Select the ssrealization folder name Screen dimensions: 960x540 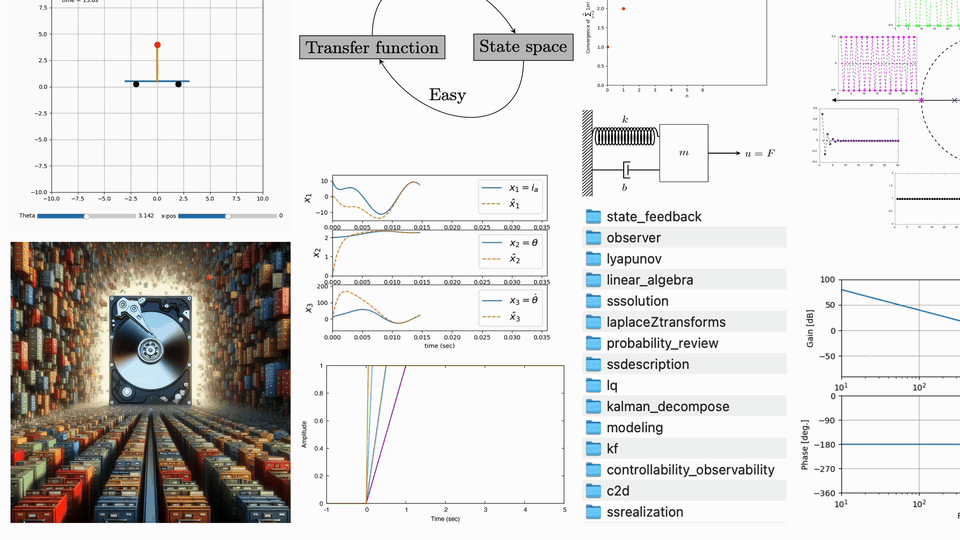(x=645, y=512)
